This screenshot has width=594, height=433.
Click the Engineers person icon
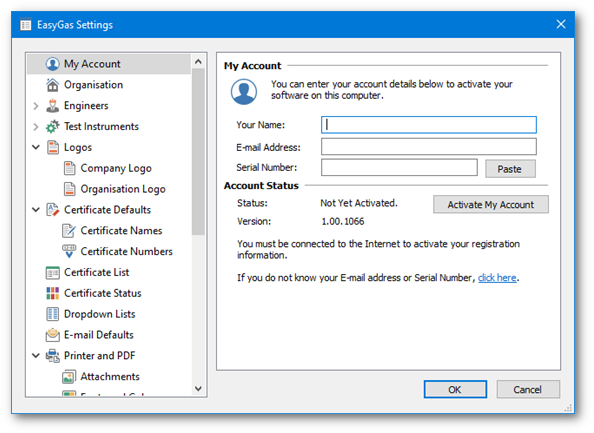pos(53,106)
